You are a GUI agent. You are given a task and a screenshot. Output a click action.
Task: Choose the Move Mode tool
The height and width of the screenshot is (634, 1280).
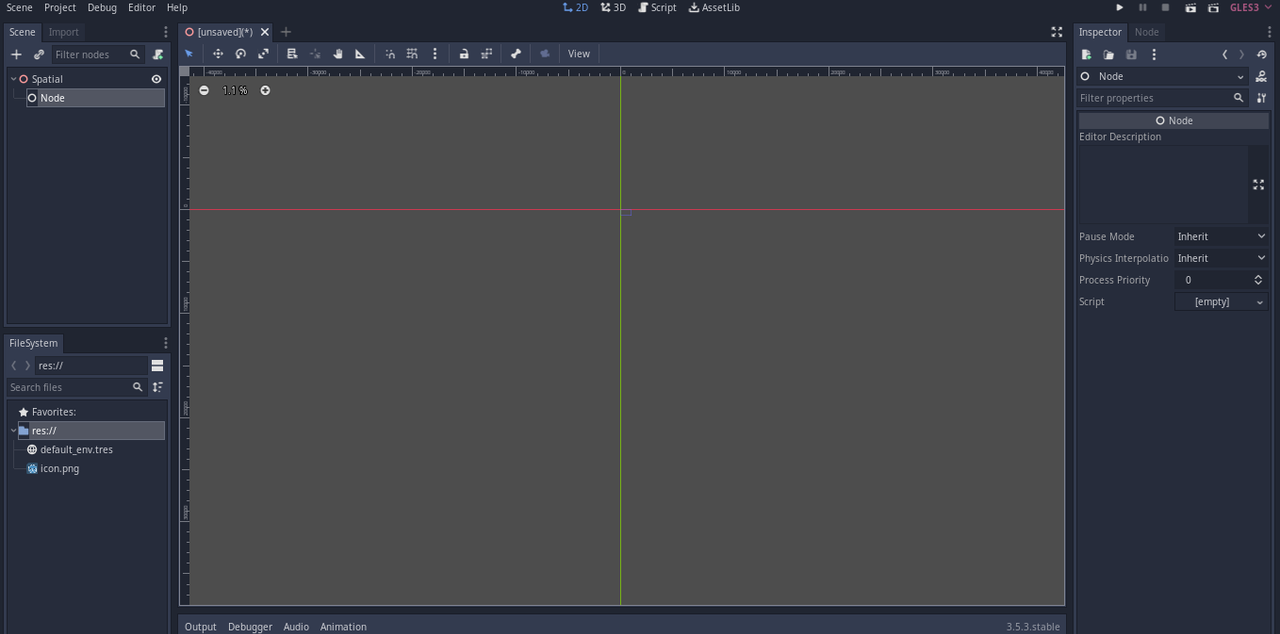[x=218, y=54]
